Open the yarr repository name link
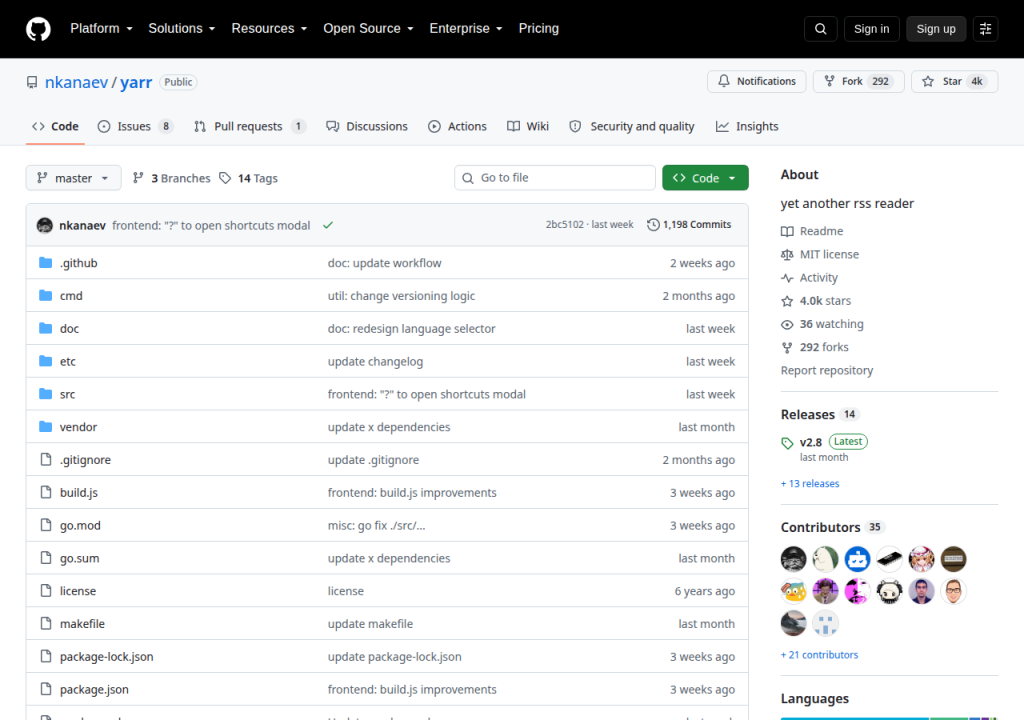The width and height of the screenshot is (1024, 720). click(x=136, y=82)
